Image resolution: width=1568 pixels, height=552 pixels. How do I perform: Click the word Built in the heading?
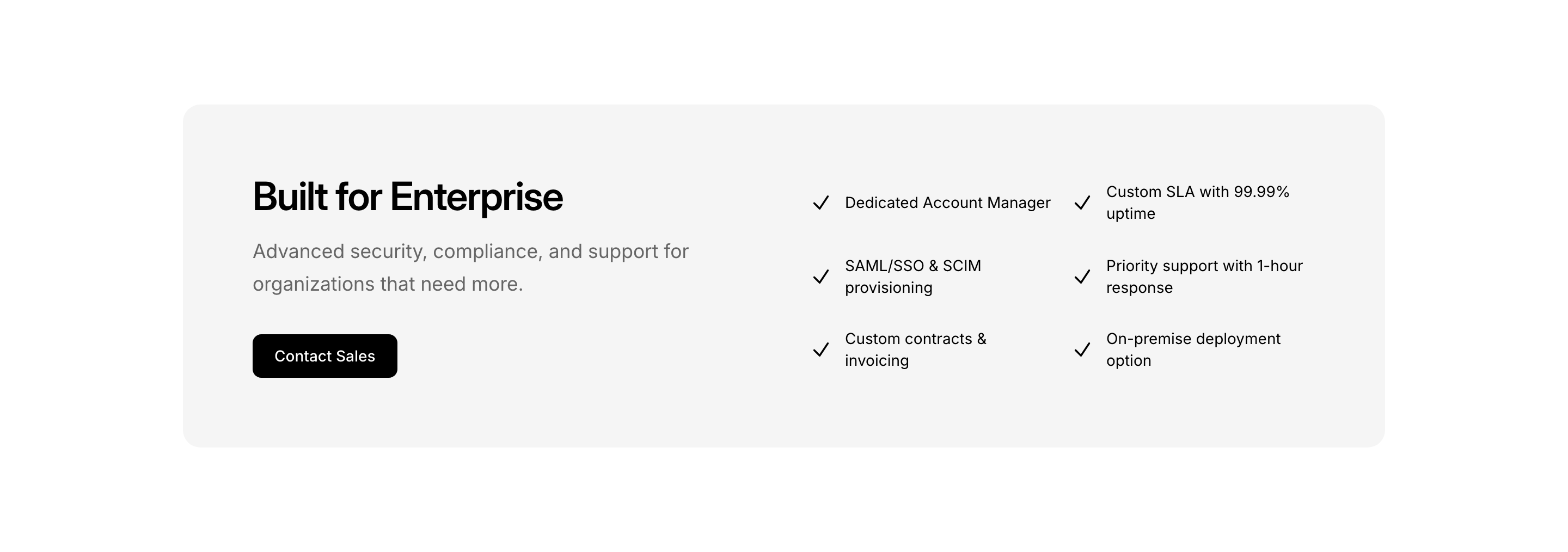pos(290,197)
